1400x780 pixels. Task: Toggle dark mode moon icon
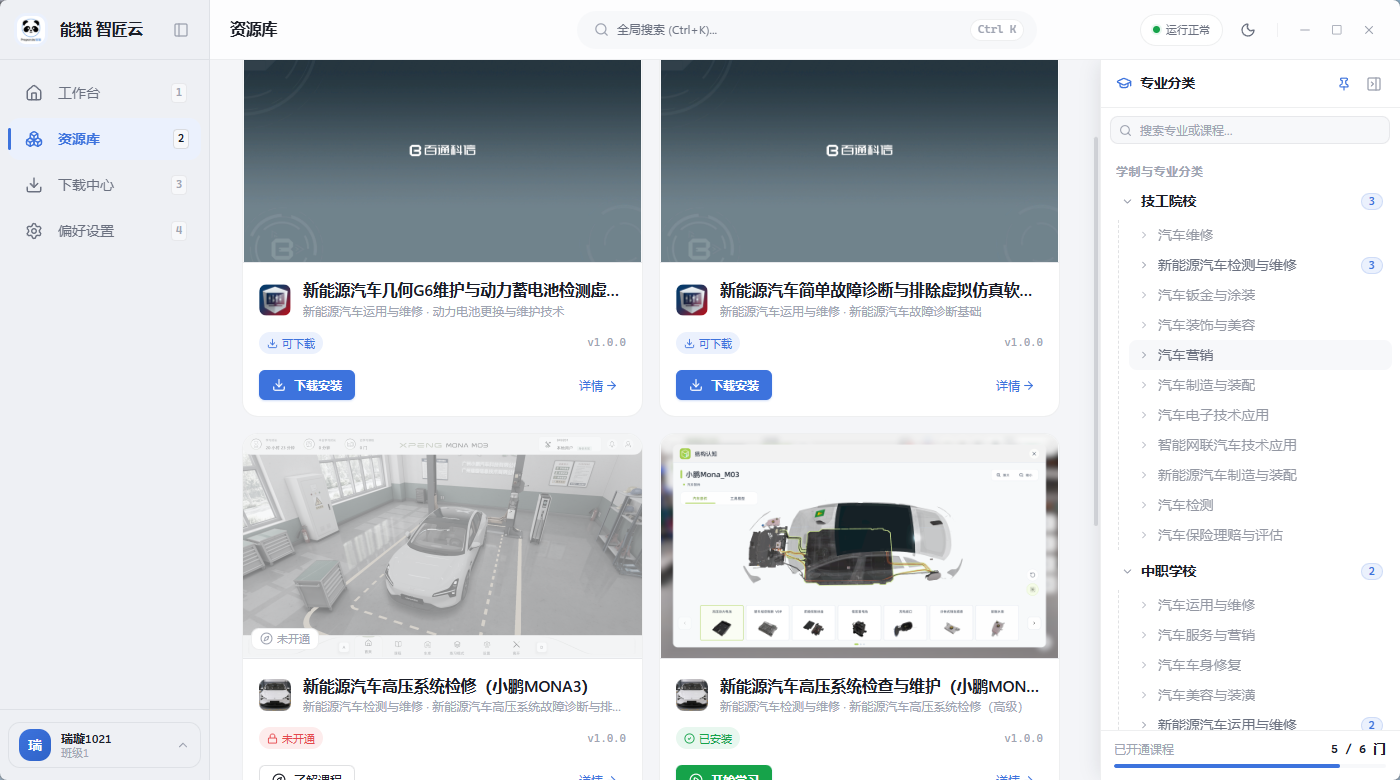[x=1248, y=30]
